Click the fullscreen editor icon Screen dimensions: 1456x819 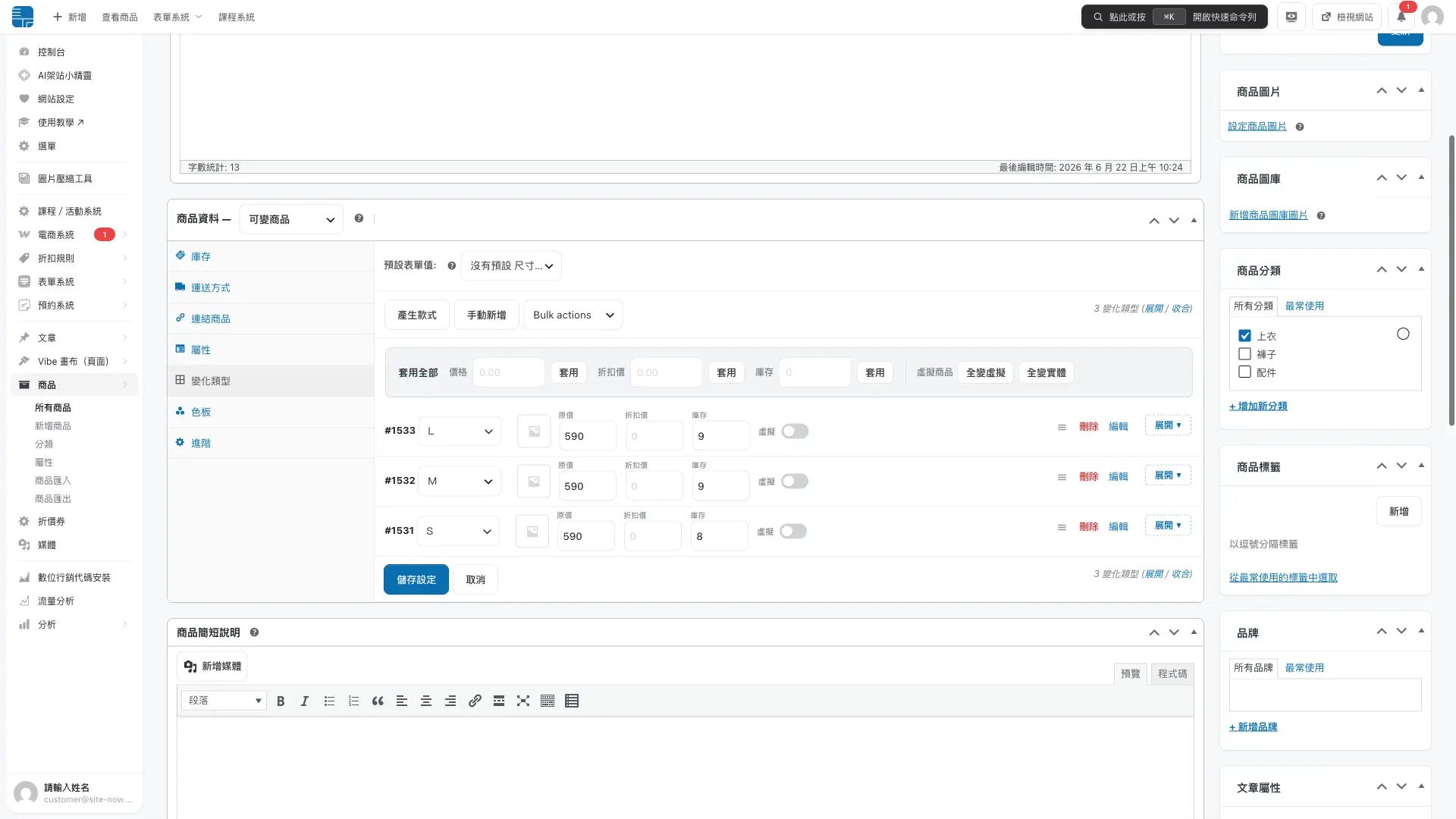pyautogui.click(x=523, y=701)
